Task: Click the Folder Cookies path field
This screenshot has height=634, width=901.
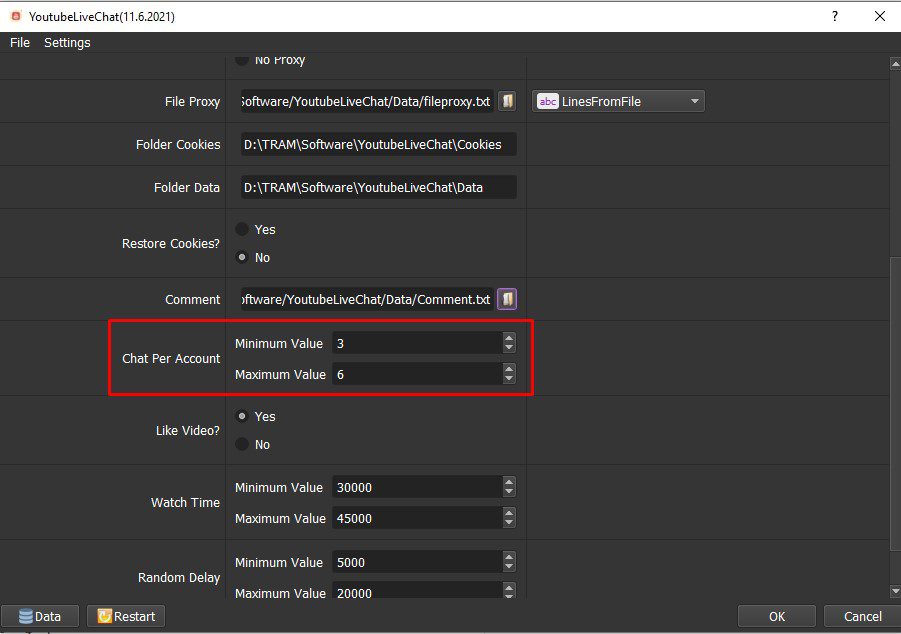Action: point(379,144)
